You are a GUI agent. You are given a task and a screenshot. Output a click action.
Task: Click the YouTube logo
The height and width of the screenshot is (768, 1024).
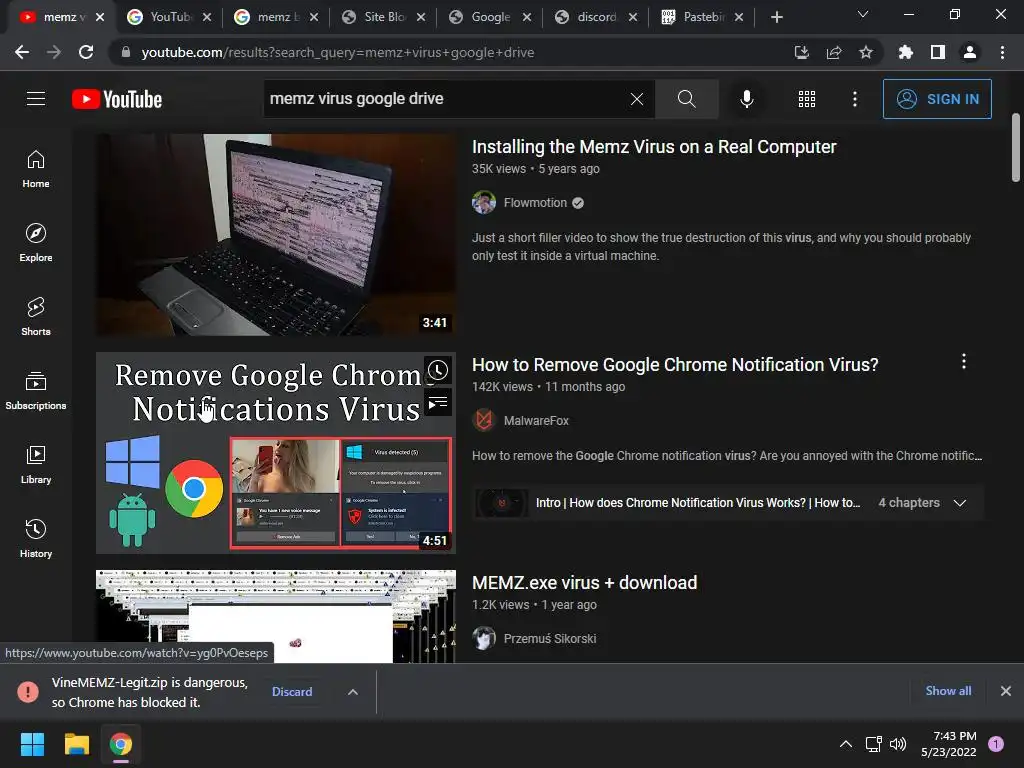click(117, 99)
